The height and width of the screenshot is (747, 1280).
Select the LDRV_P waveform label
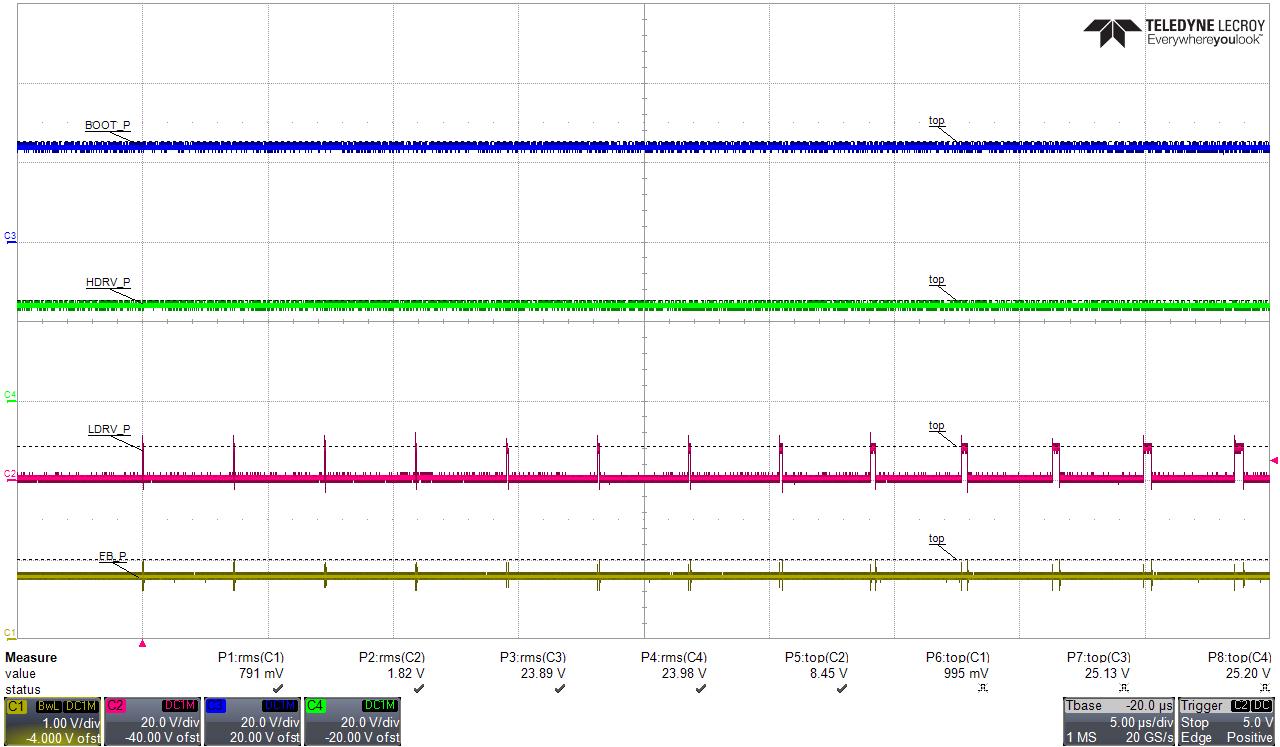point(109,429)
